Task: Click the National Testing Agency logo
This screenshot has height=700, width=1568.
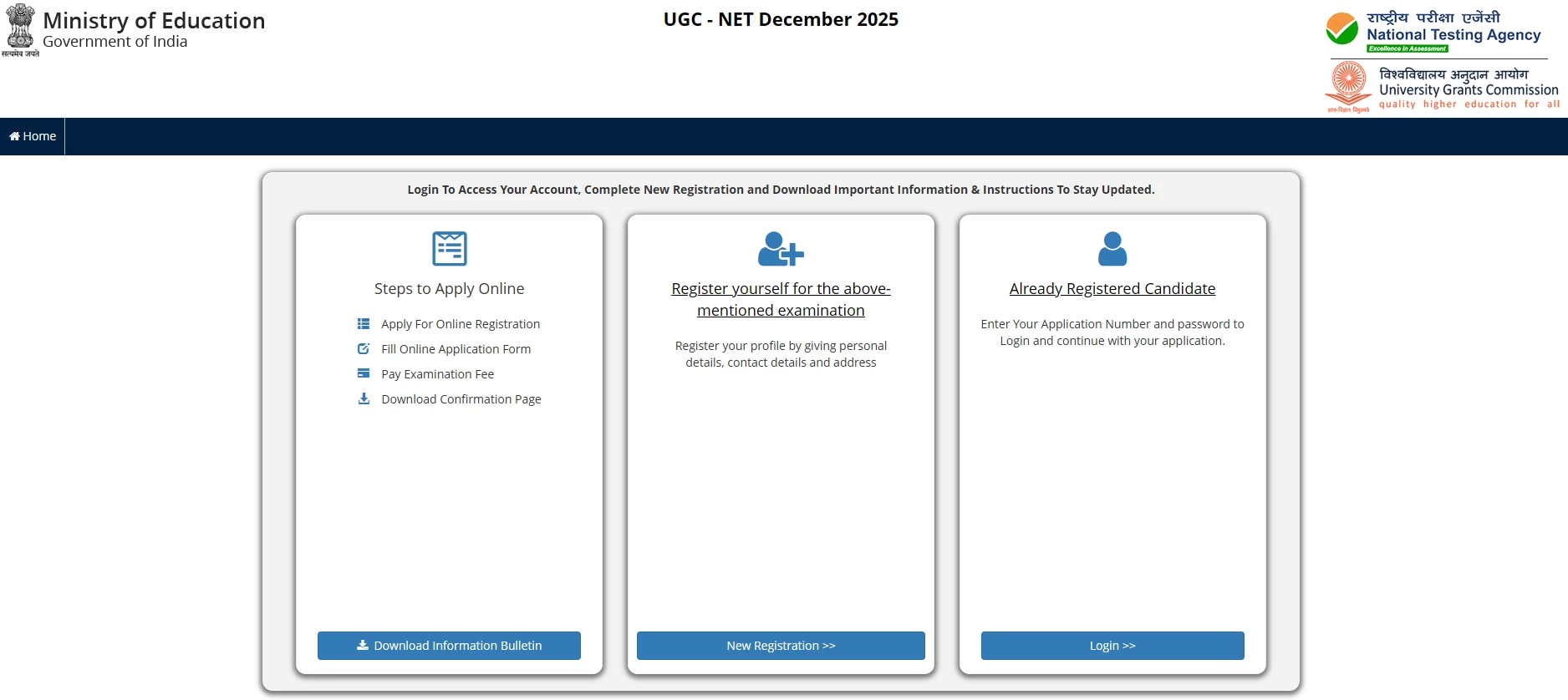Action: (x=1433, y=33)
